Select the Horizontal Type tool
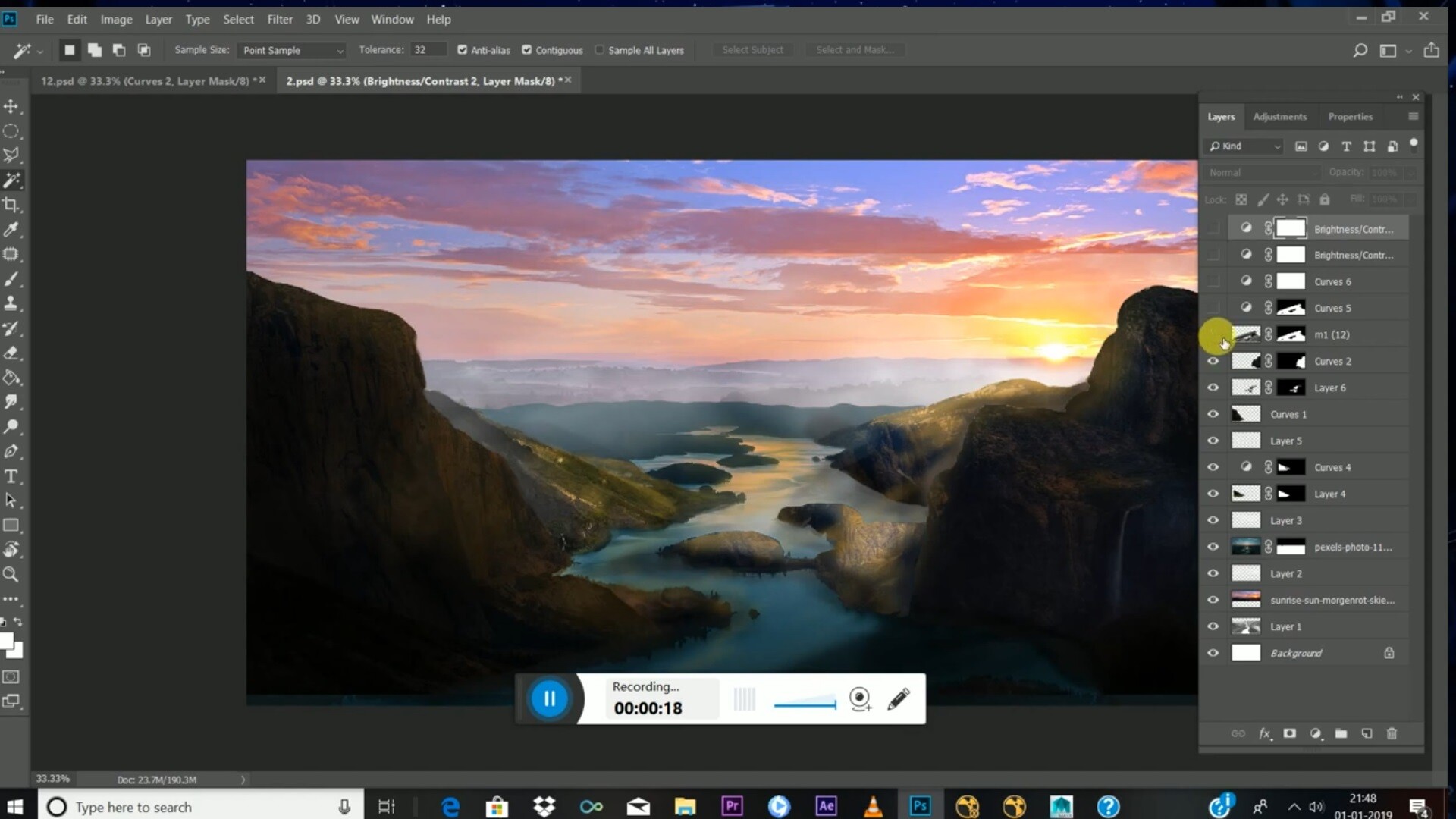 [11, 476]
